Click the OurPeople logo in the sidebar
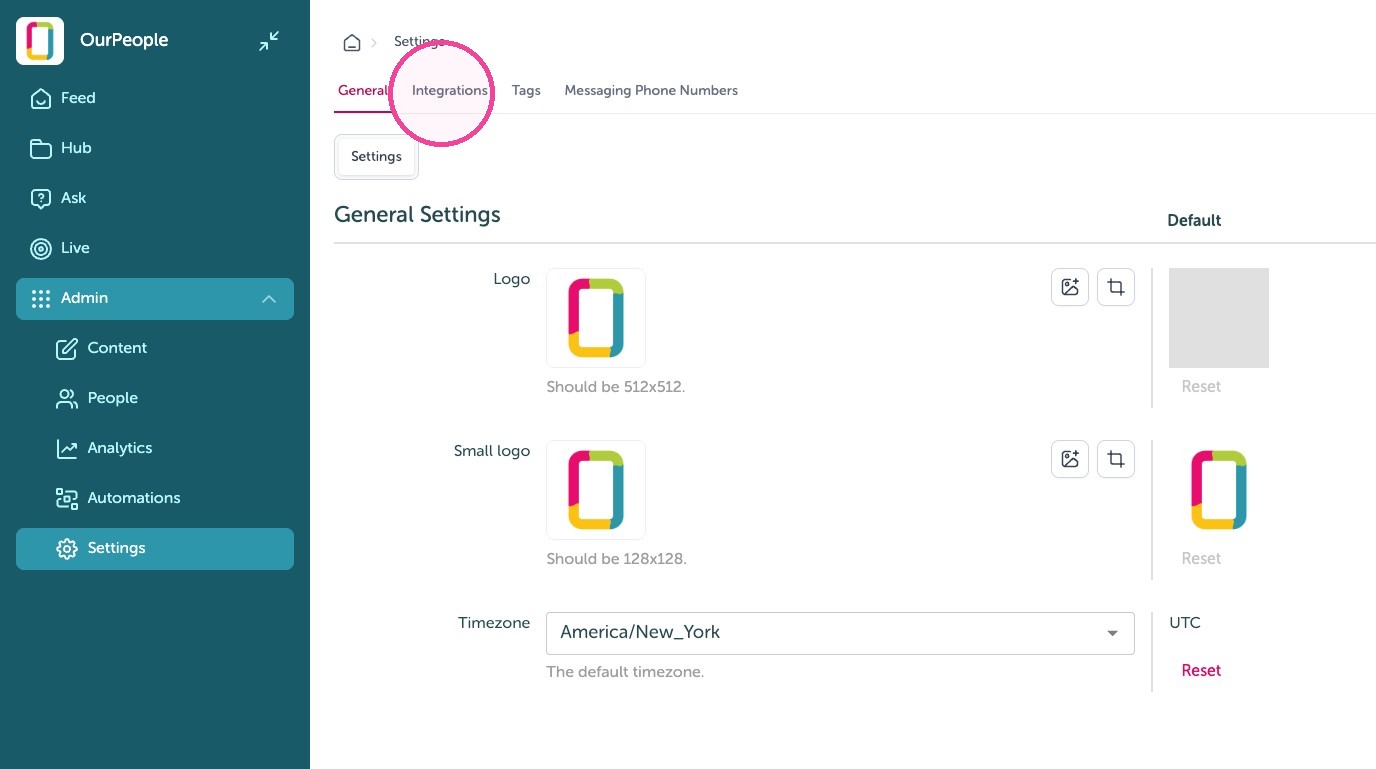This screenshot has width=1376, height=769. [x=40, y=41]
